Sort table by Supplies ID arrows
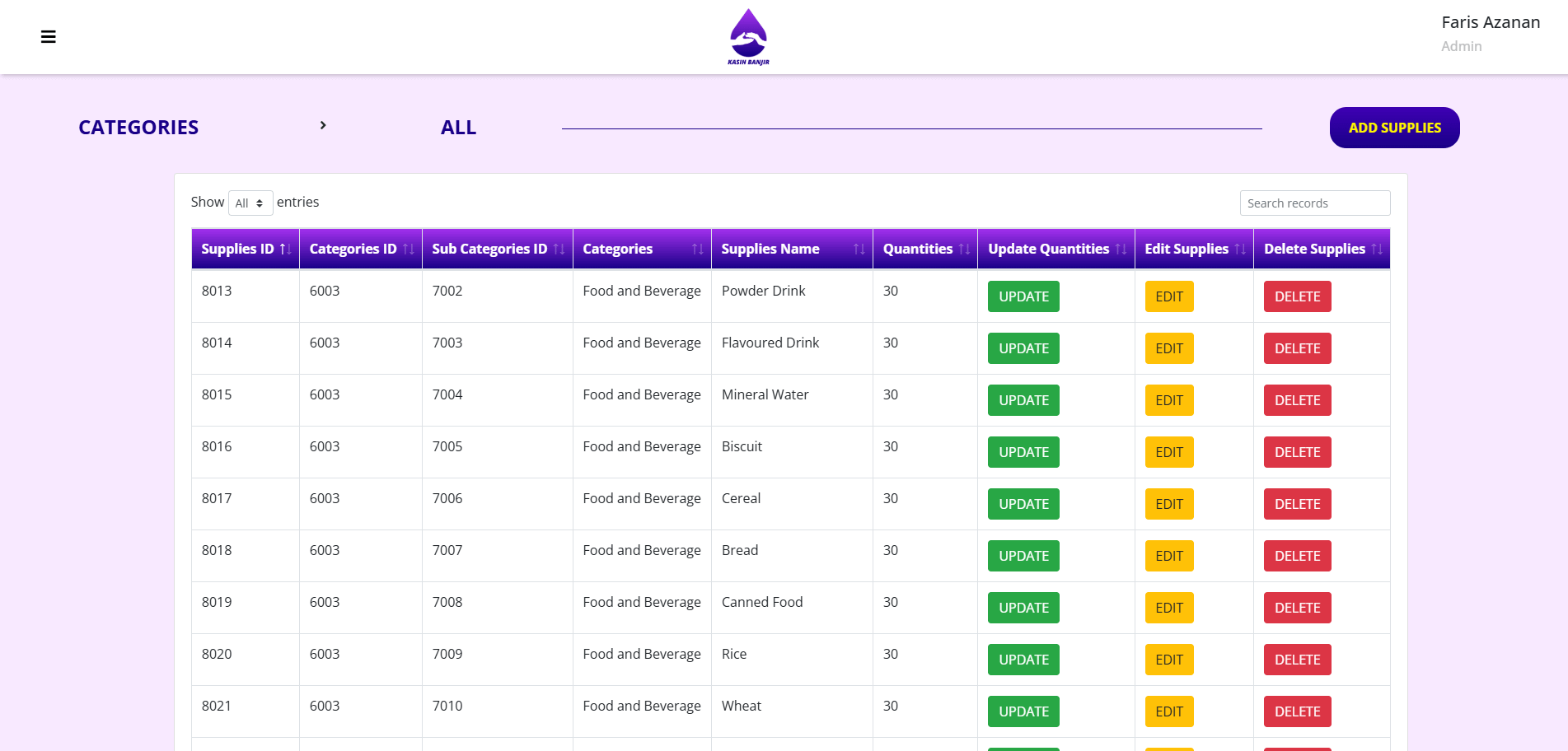This screenshot has height=751, width=1568. coord(285,250)
